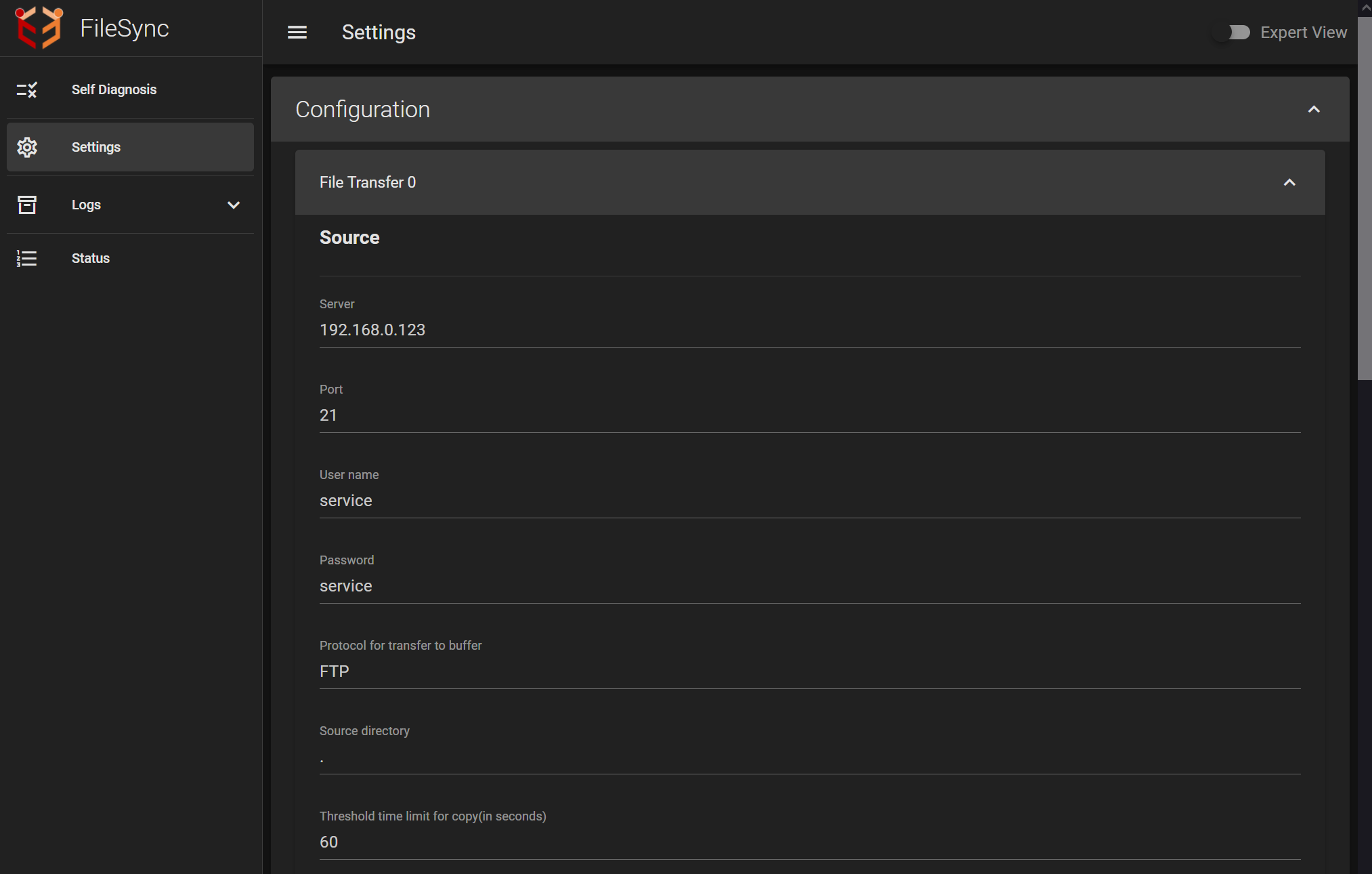1372x874 pixels.
Task: Click the FileSync app title
Action: coord(125,28)
